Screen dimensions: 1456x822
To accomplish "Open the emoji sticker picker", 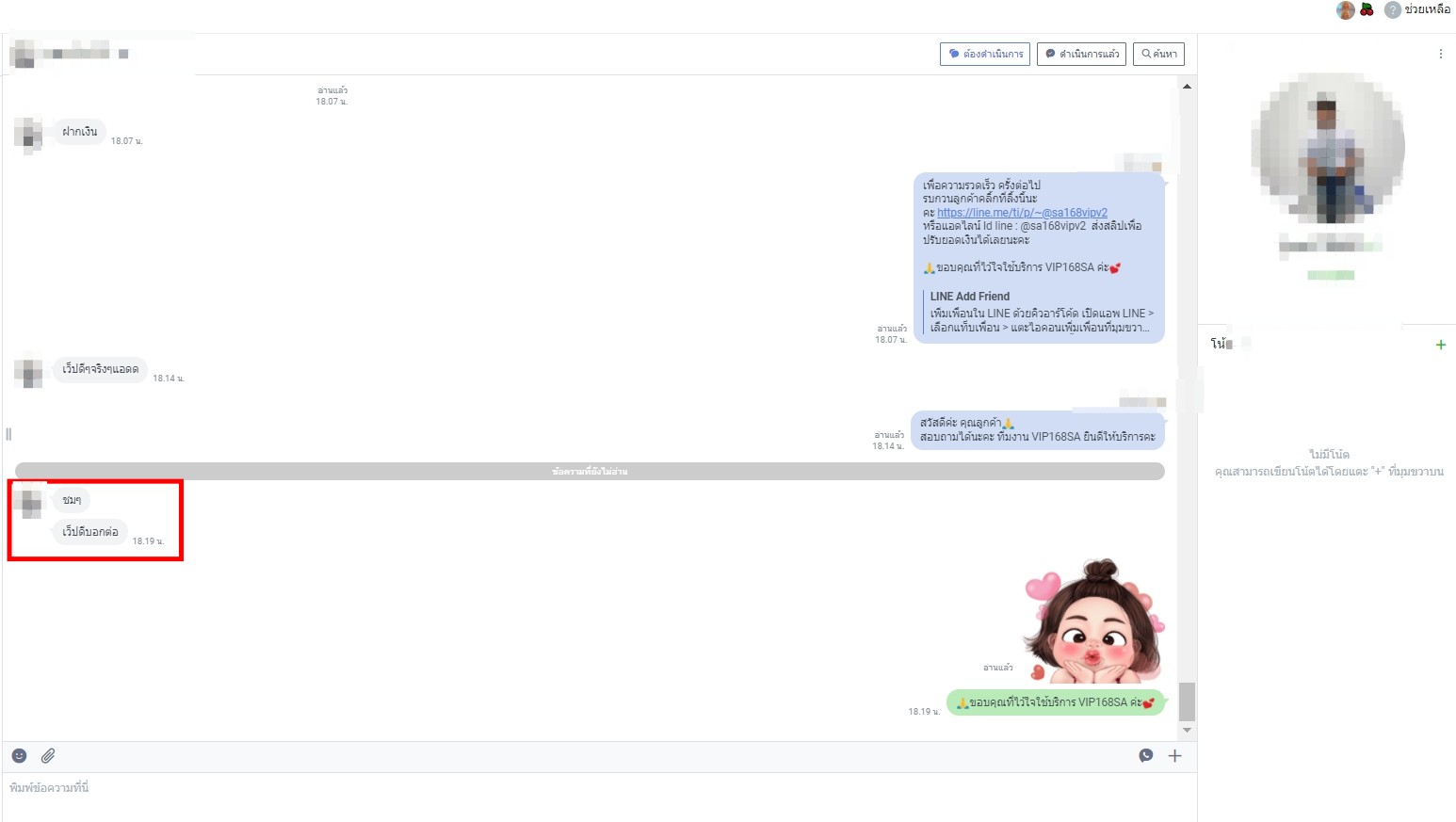I will 19,756.
